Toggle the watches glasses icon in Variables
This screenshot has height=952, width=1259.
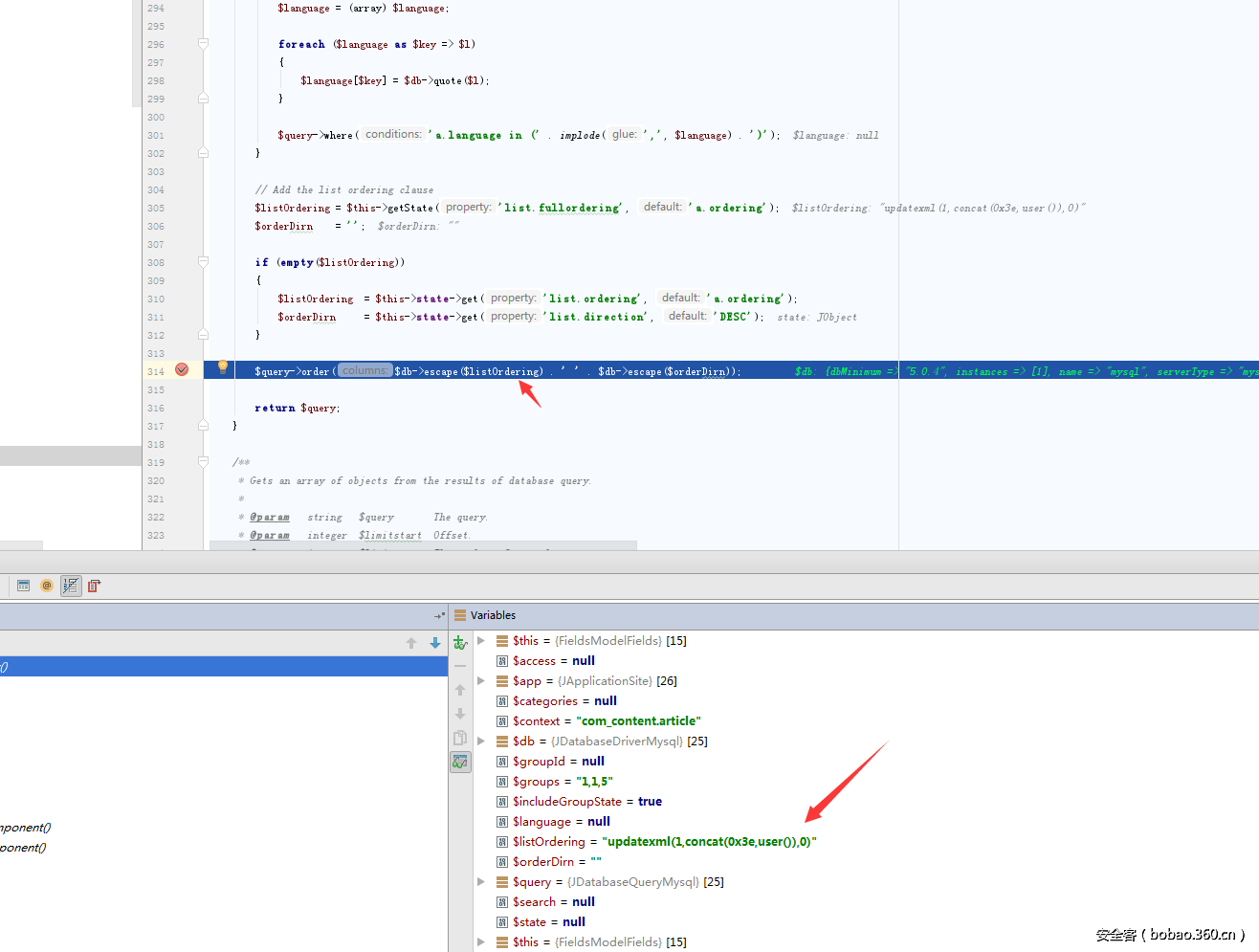pos(460,762)
